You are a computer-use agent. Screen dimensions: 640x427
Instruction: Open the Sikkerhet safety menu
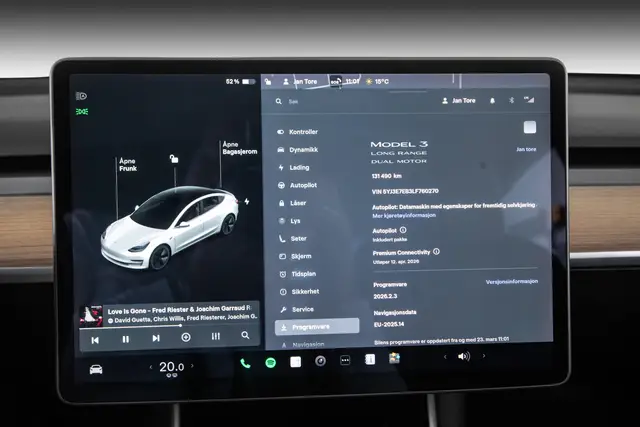tap(300, 291)
